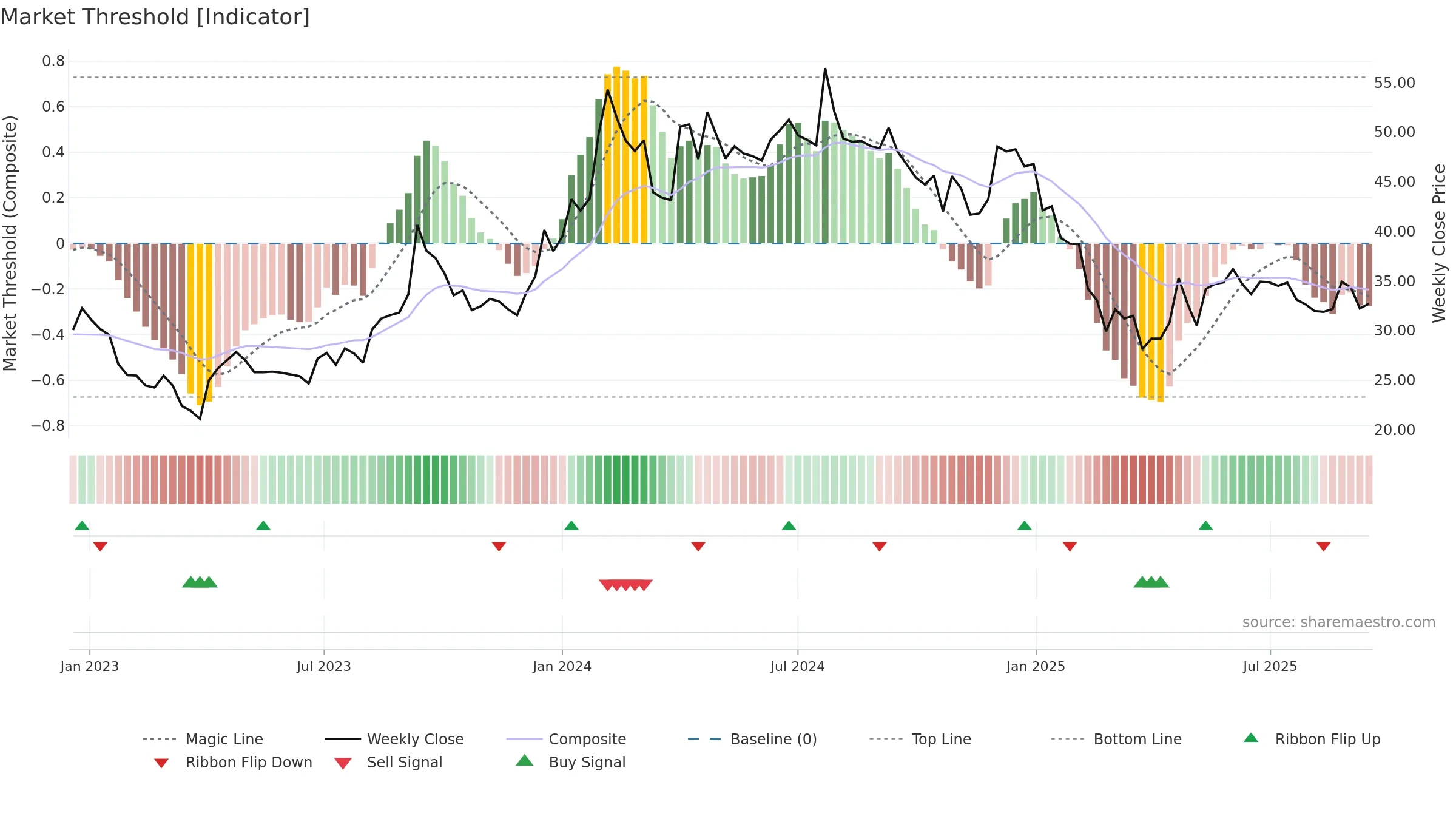Click the Buy Signal triangle cluster in early 2023

200,582
